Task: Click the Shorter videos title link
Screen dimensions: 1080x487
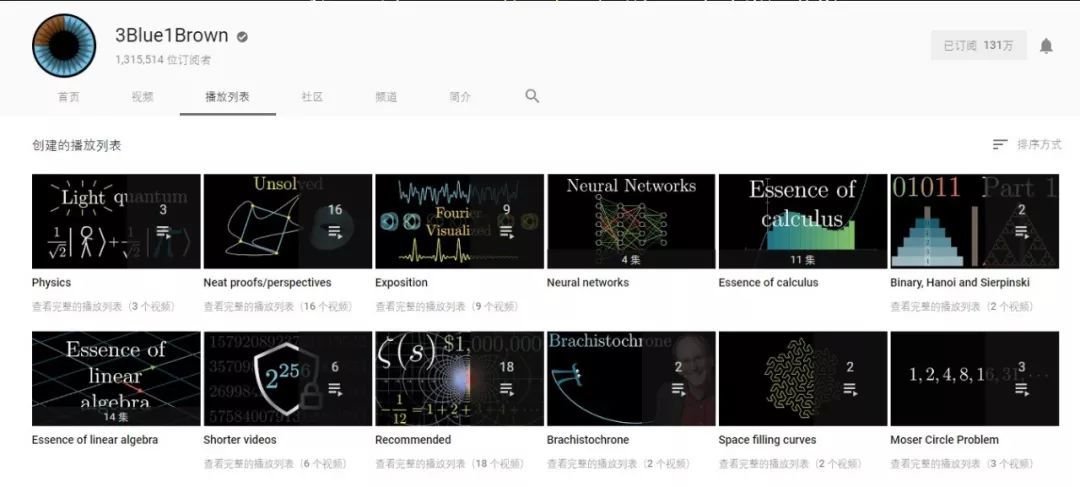Action: tap(240, 439)
